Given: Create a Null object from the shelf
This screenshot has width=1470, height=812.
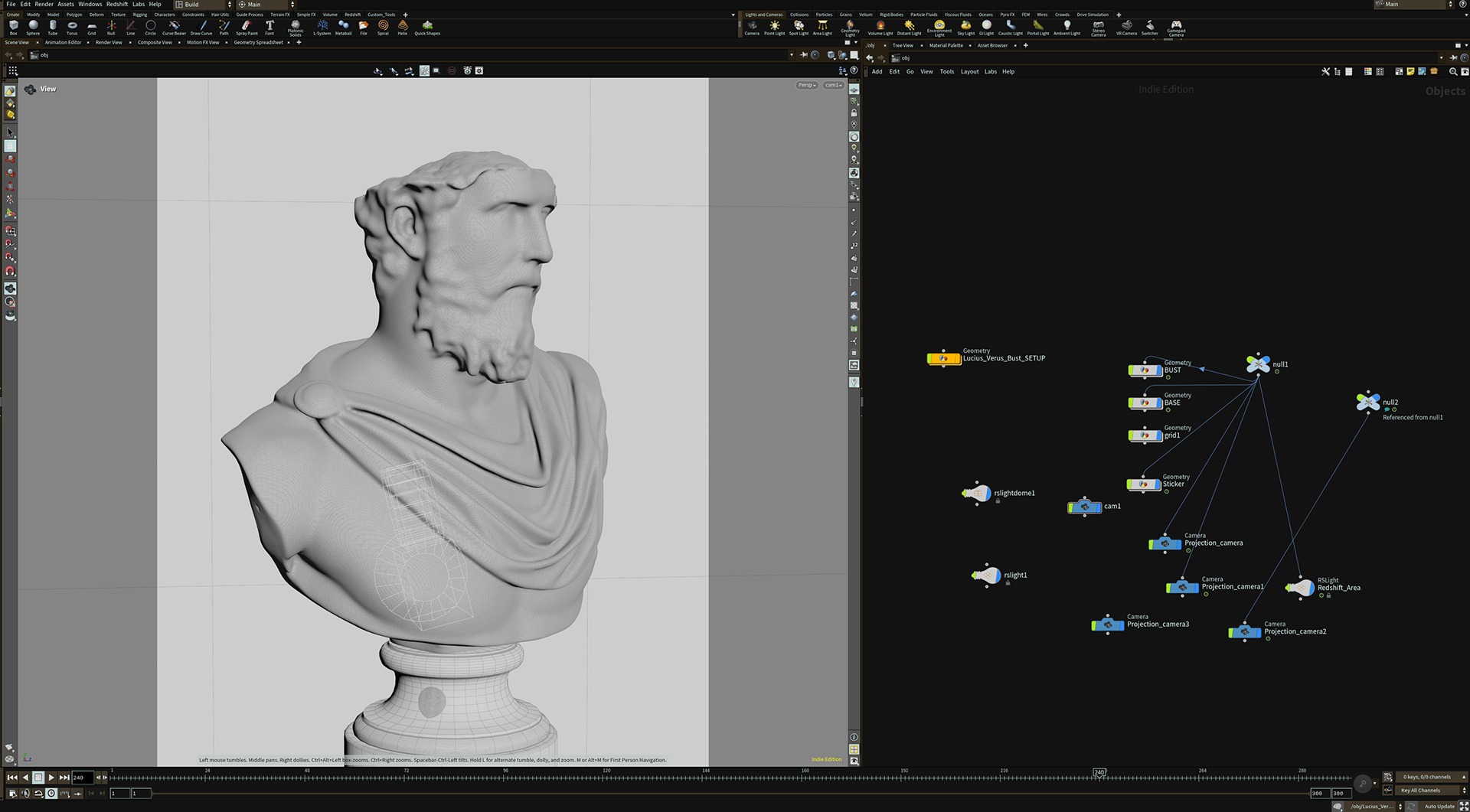Looking at the screenshot, I should pos(111,28).
